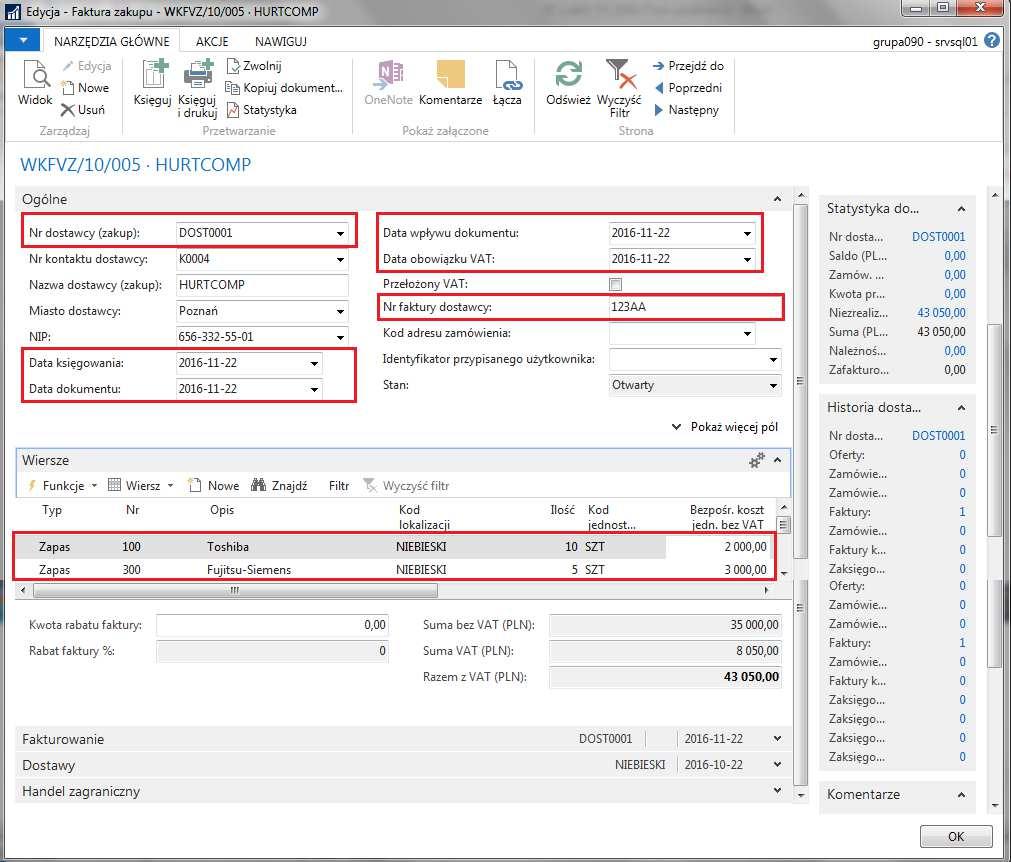The width and height of the screenshot is (1011, 862).
Task: Open the Stan dropdown
Action: [x=773, y=386]
